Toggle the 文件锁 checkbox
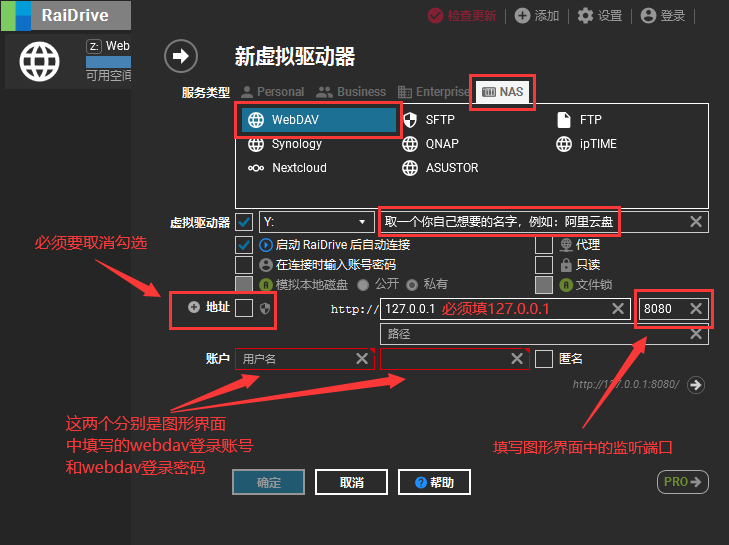 (x=544, y=285)
